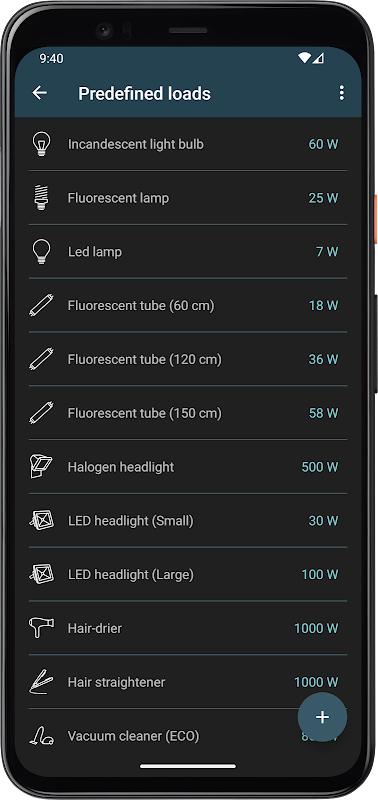Select Fluorescent tube (120 cm) entry

(x=188, y=359)
